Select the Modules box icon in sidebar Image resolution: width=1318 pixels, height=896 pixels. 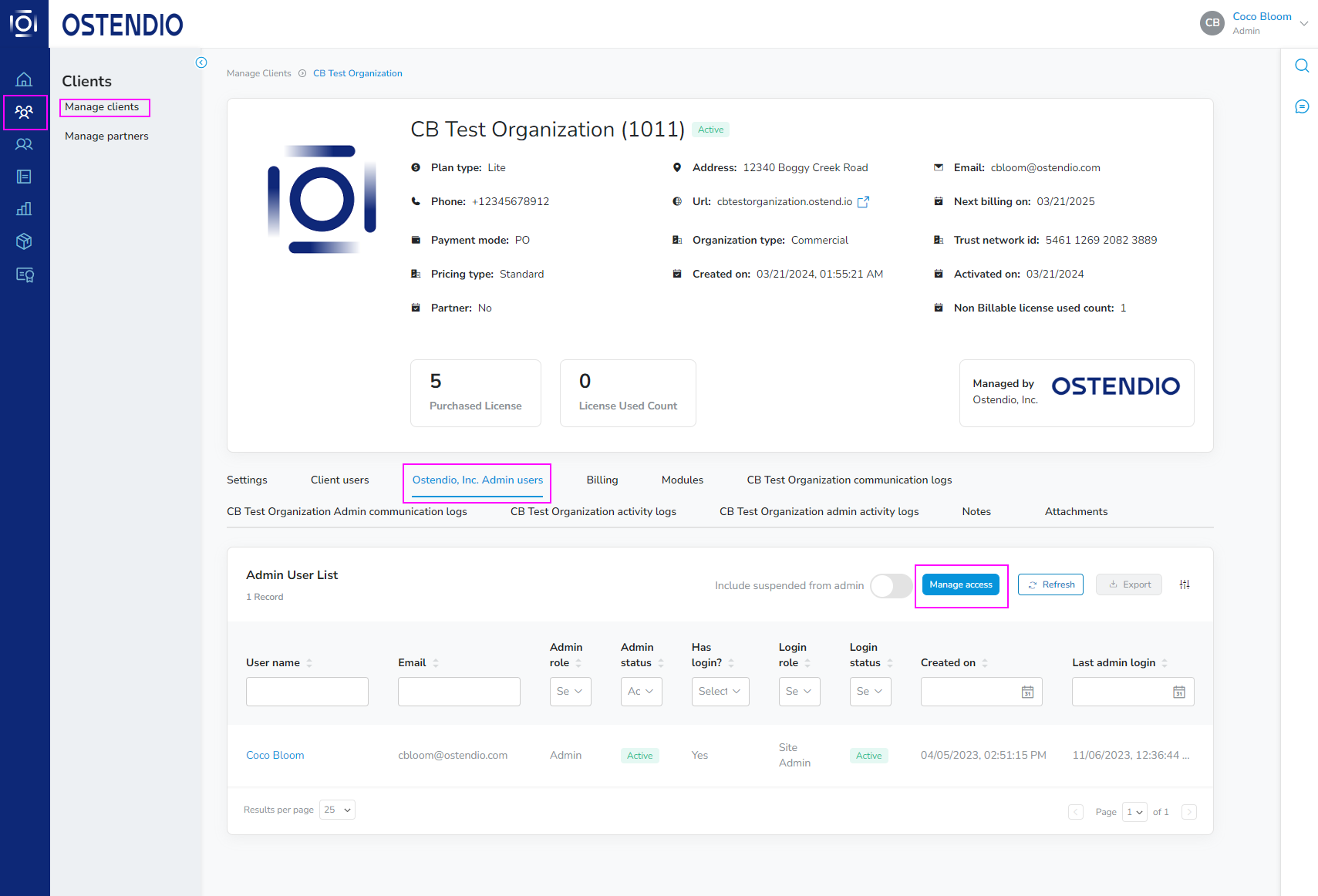click(24, 241)
